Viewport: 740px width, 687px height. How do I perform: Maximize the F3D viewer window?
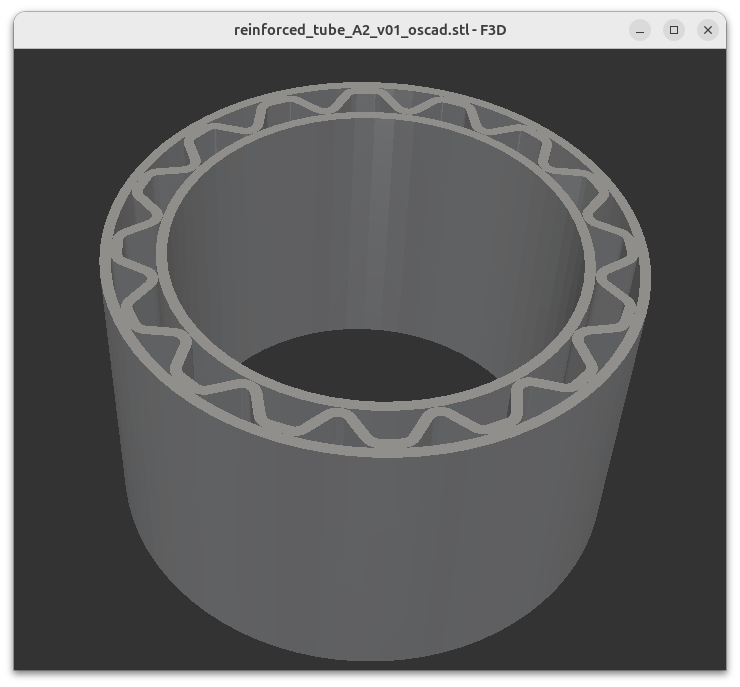tap(674, 30)
